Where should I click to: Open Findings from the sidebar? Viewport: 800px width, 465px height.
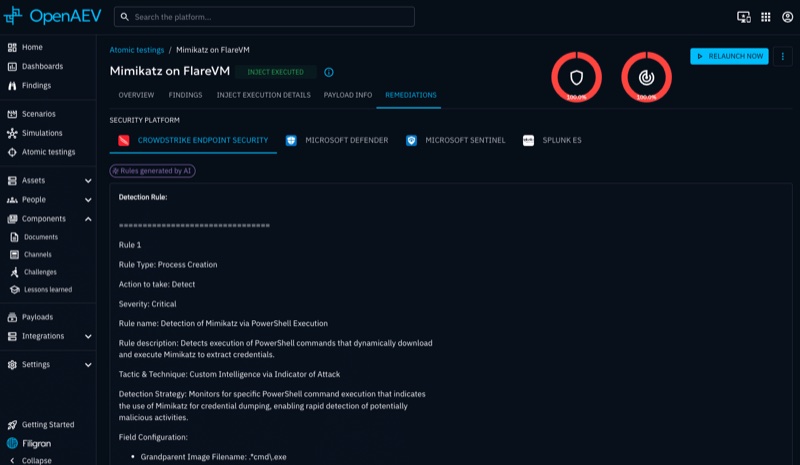pyautogui.click(x=36, y=85)
